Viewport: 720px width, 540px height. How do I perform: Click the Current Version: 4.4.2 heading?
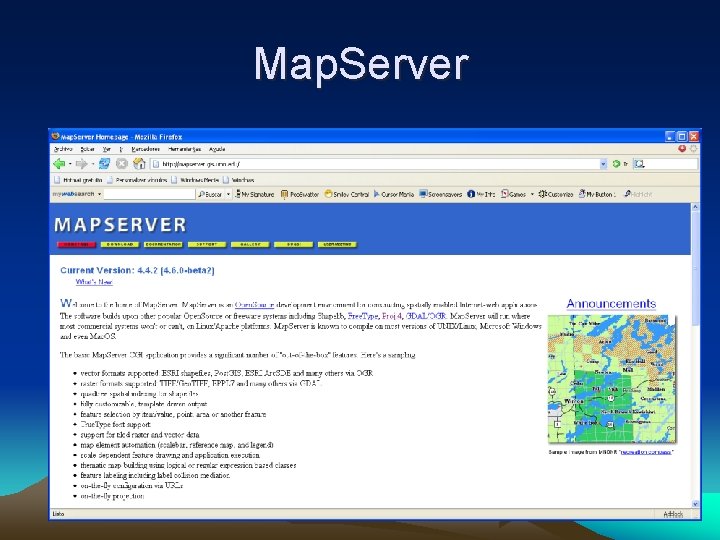coord(137,270)
